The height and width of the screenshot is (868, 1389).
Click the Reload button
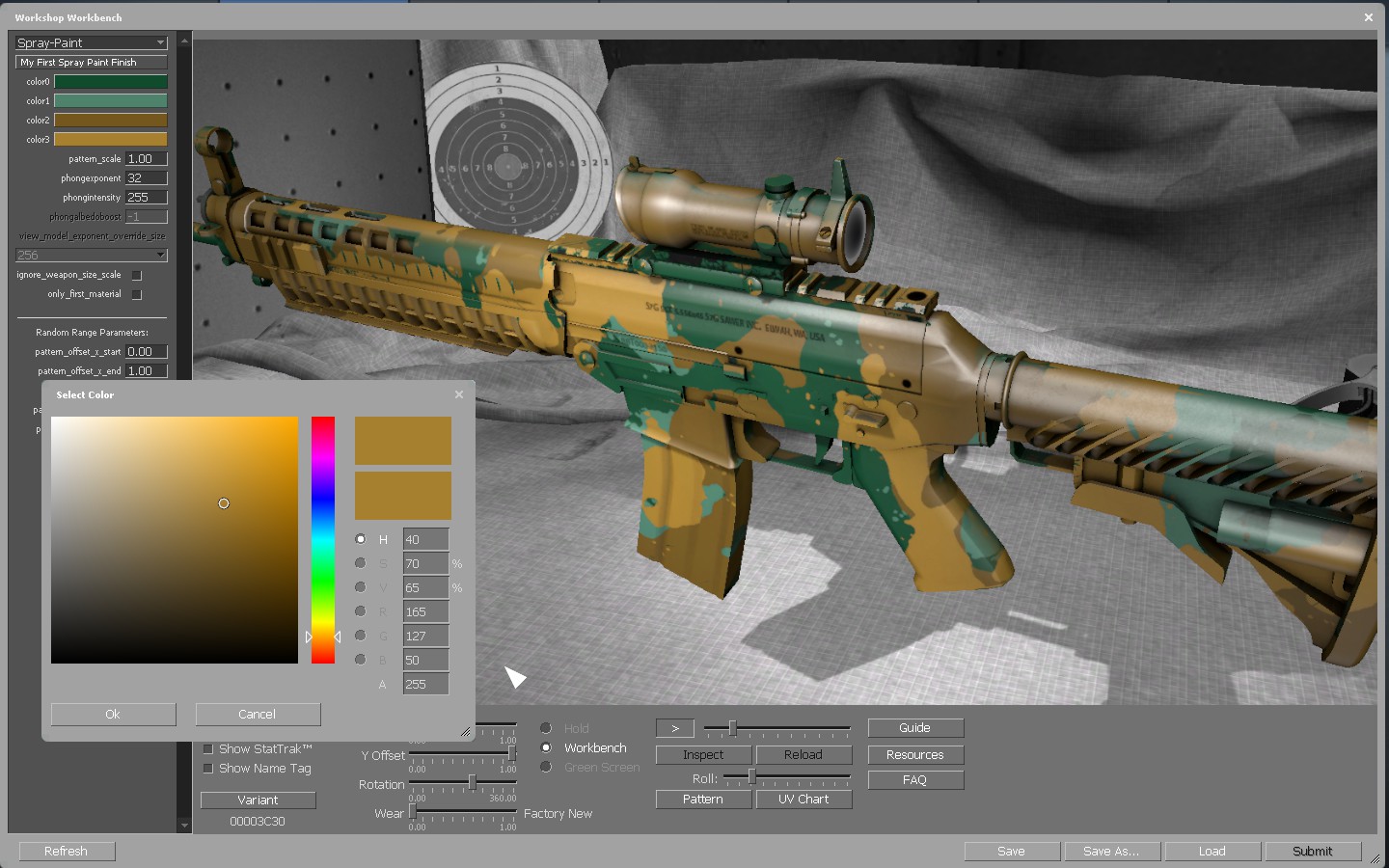coord(804,755)
